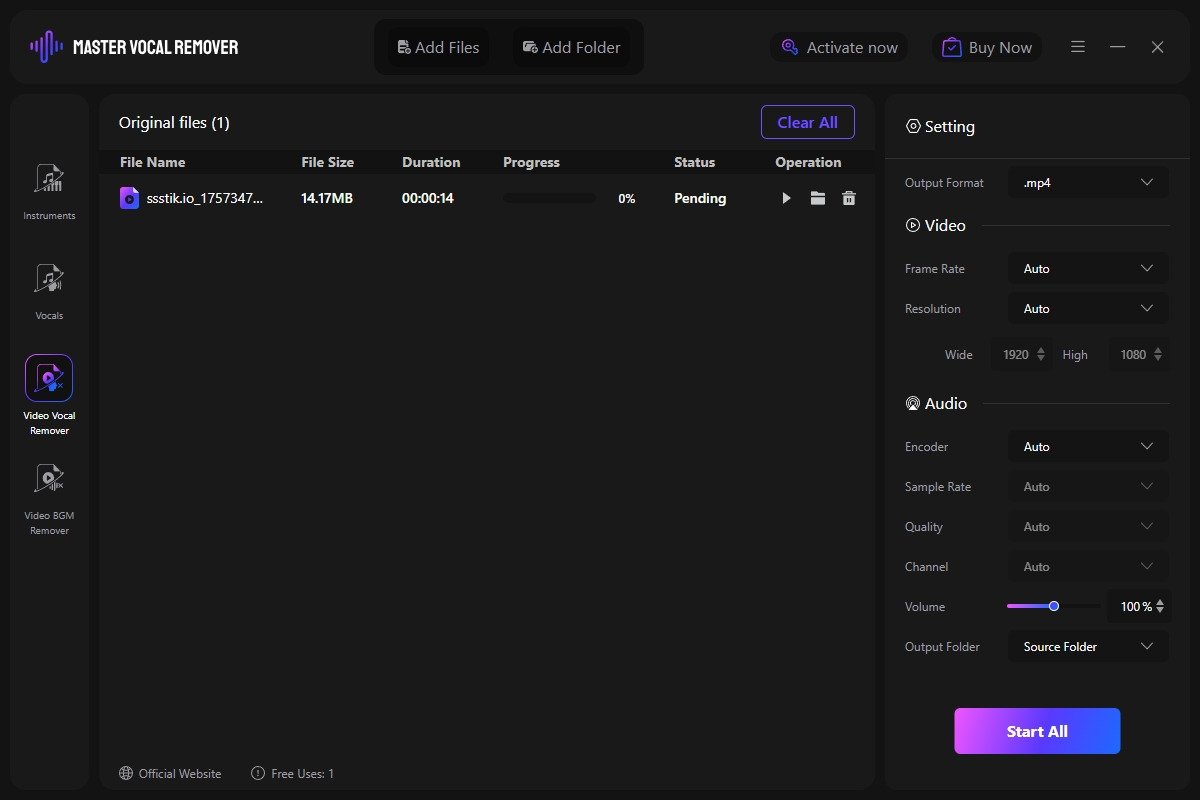The height and width of the screenshot is (800, 1200).
Task: Delete the file with trash icon
Action: click(x=849, y=199)
